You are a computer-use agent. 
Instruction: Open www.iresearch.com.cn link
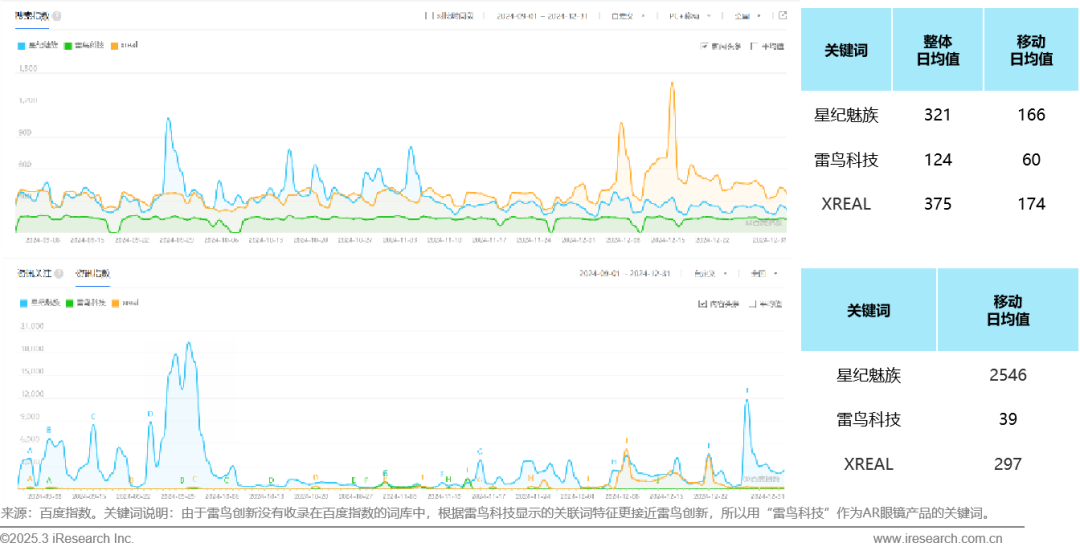(938, 538)
